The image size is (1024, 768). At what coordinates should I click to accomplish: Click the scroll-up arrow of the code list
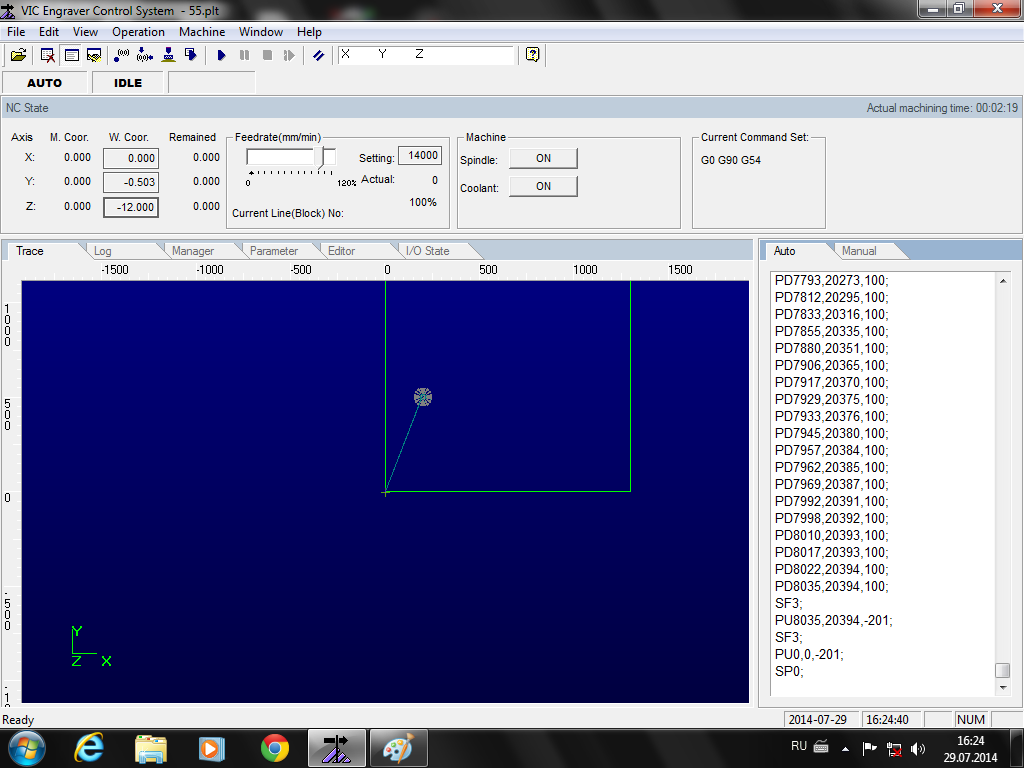tap(1003, 281)
